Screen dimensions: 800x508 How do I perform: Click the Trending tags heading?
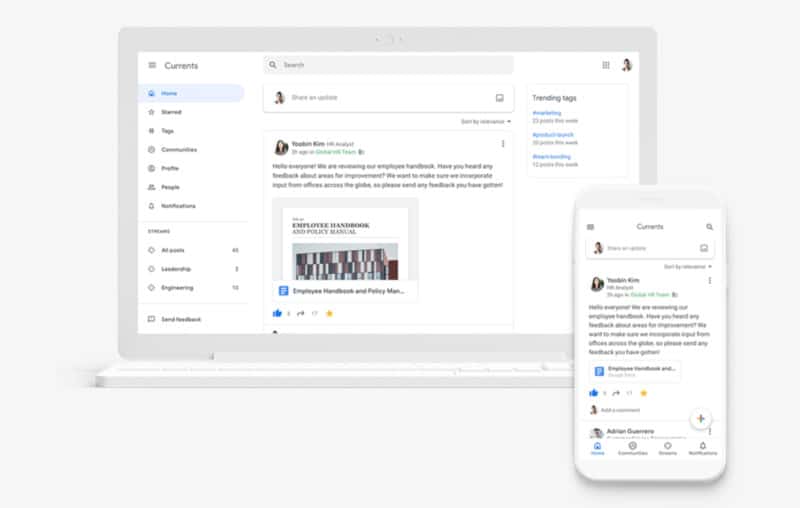point(554,98)
